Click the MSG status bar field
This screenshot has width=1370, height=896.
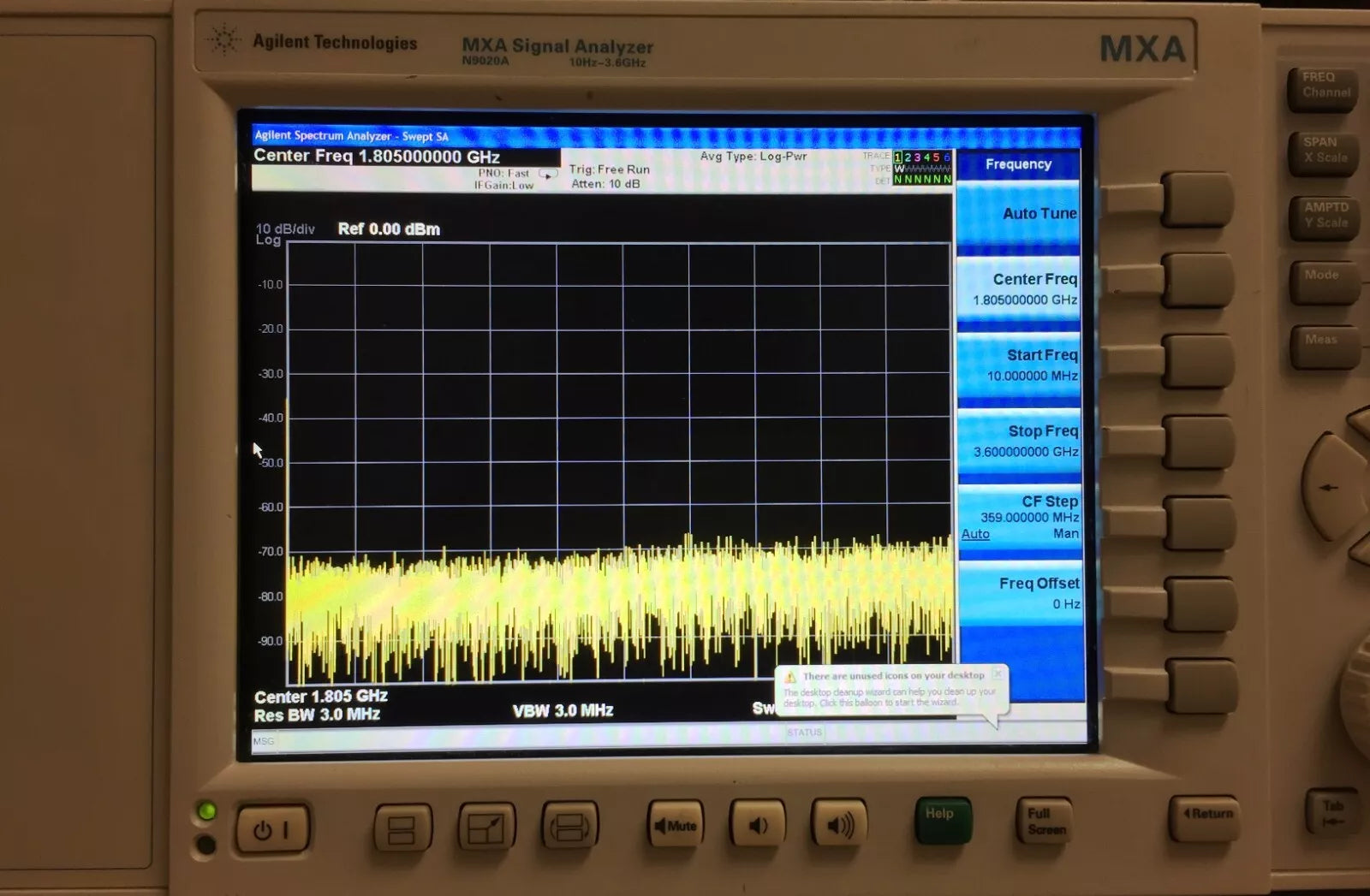coord(264,741)
